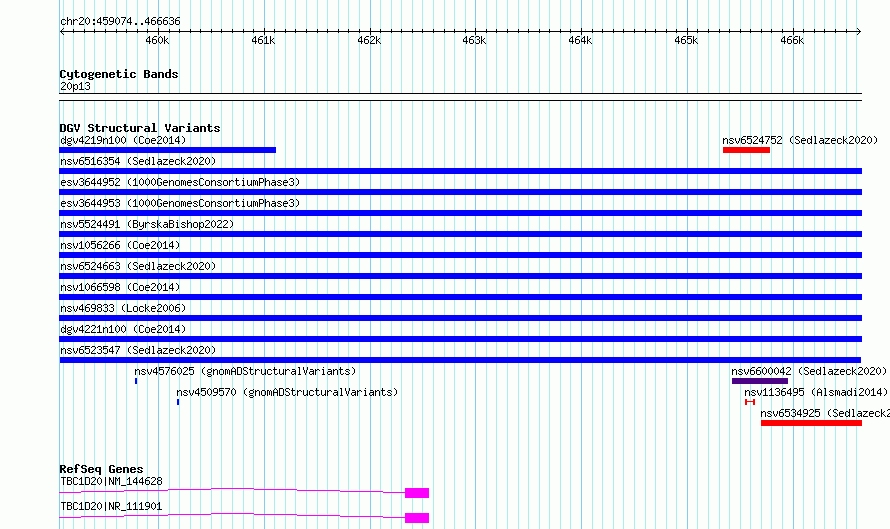Select the purple nsv6600042 variant bar
This screenshot has width=890, height=529.
pyautogui.click(x=760, y=381)
